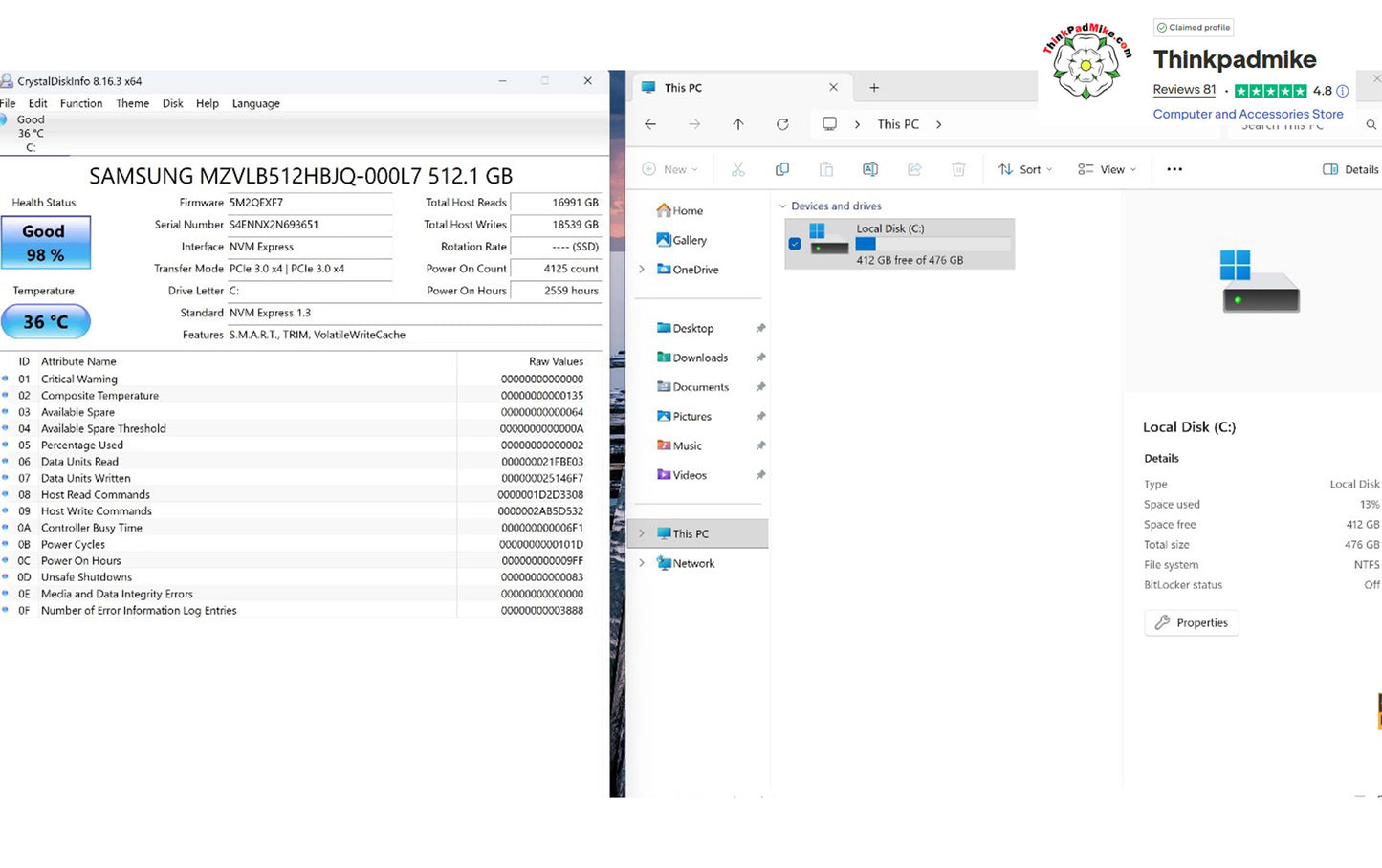The height and width of the screenshot is (868, 1382).
Task: Expand the Network tree node
Action: coord(642,563)
